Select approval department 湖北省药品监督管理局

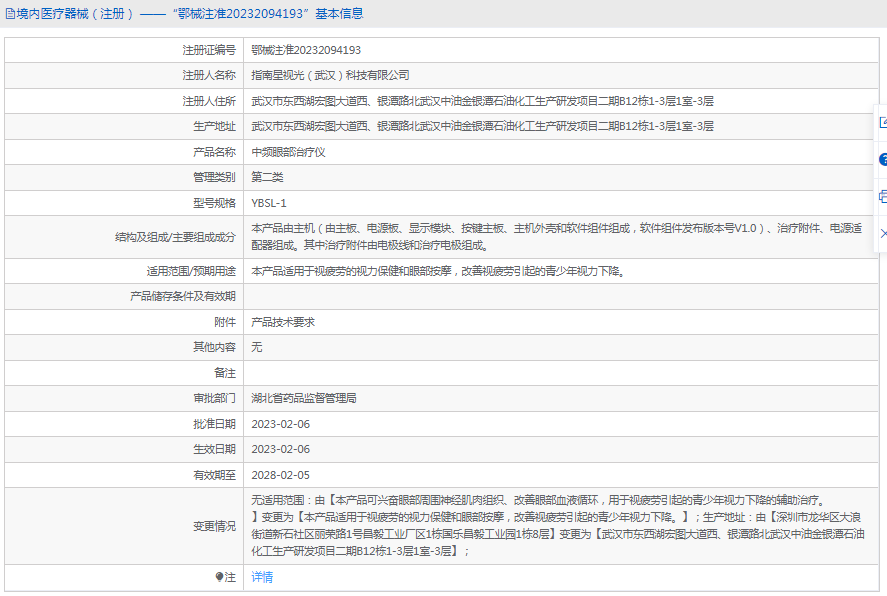[x=304, y=398]
